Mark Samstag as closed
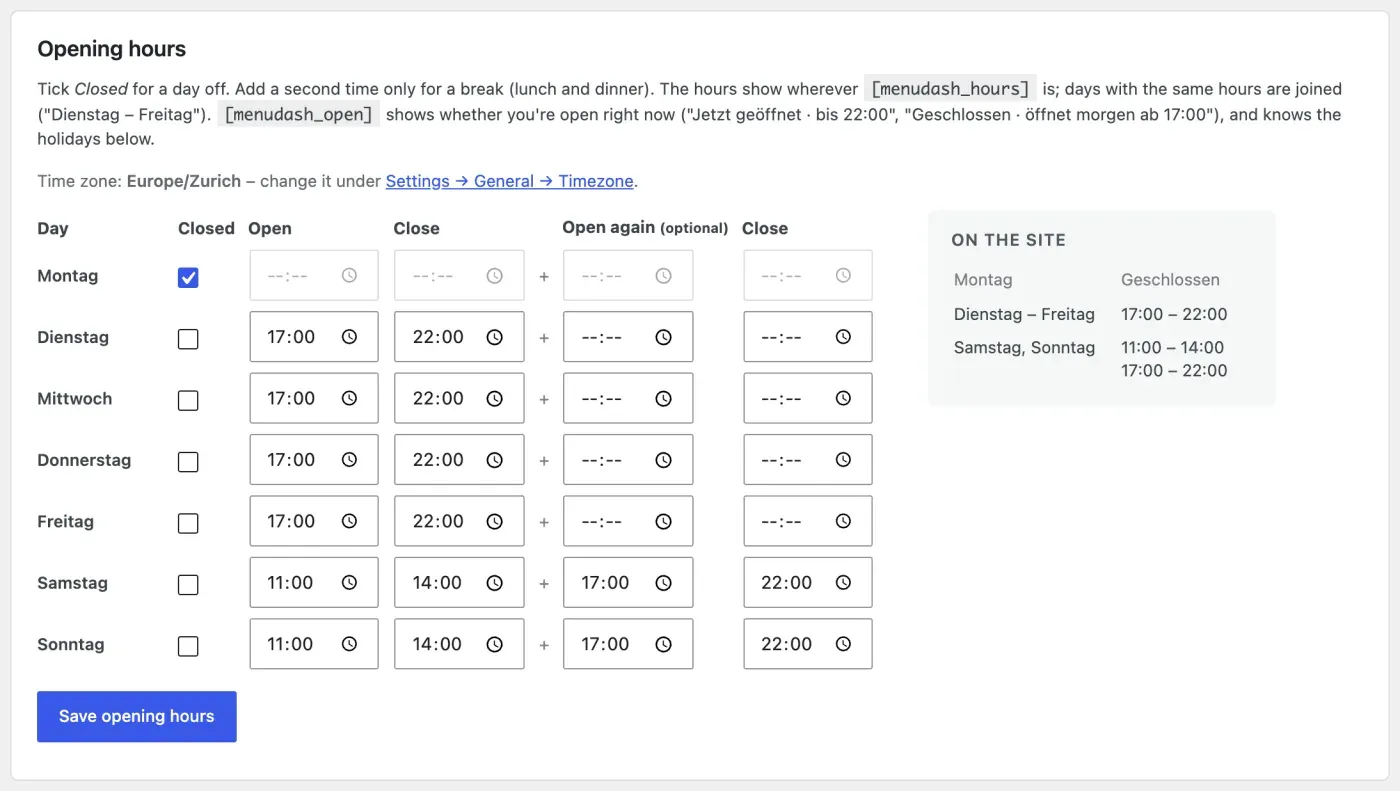Viewport: 1400px width, 791px height. click(x=188, y=584)
